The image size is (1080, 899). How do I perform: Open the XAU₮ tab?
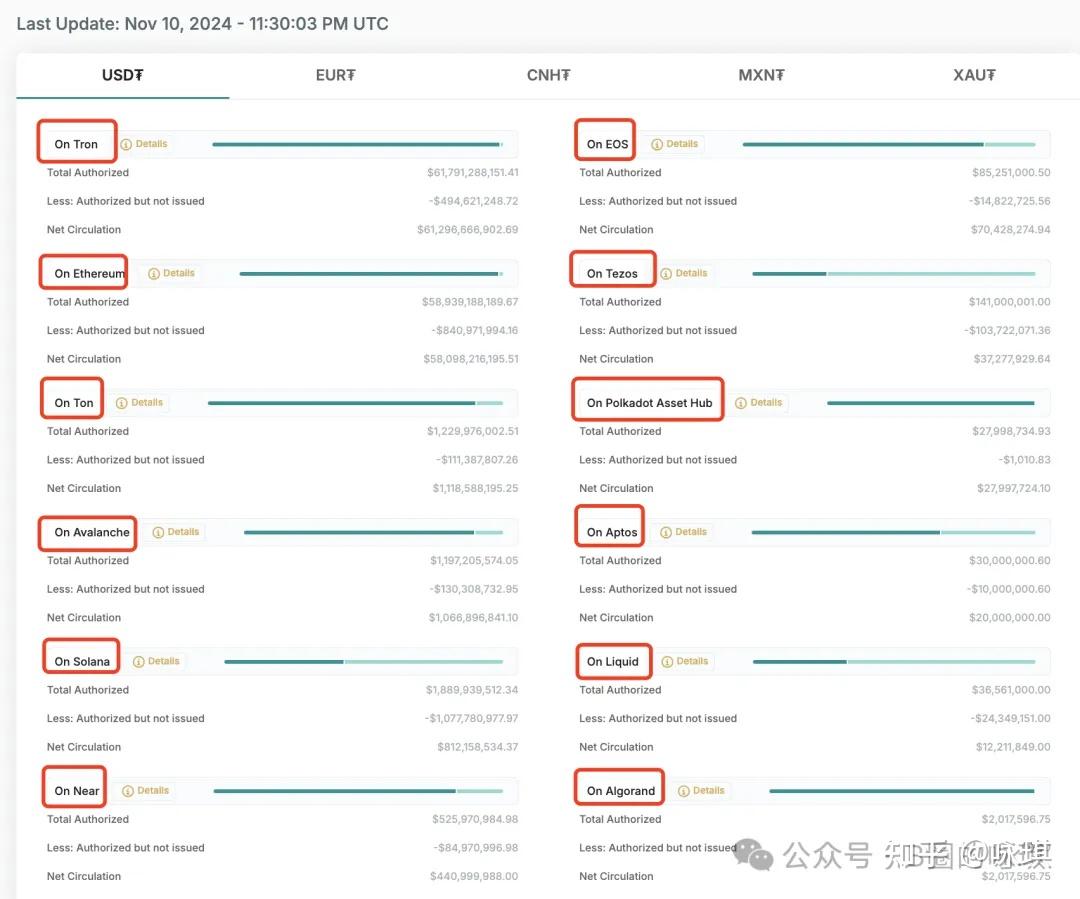[x=974, y=75]
